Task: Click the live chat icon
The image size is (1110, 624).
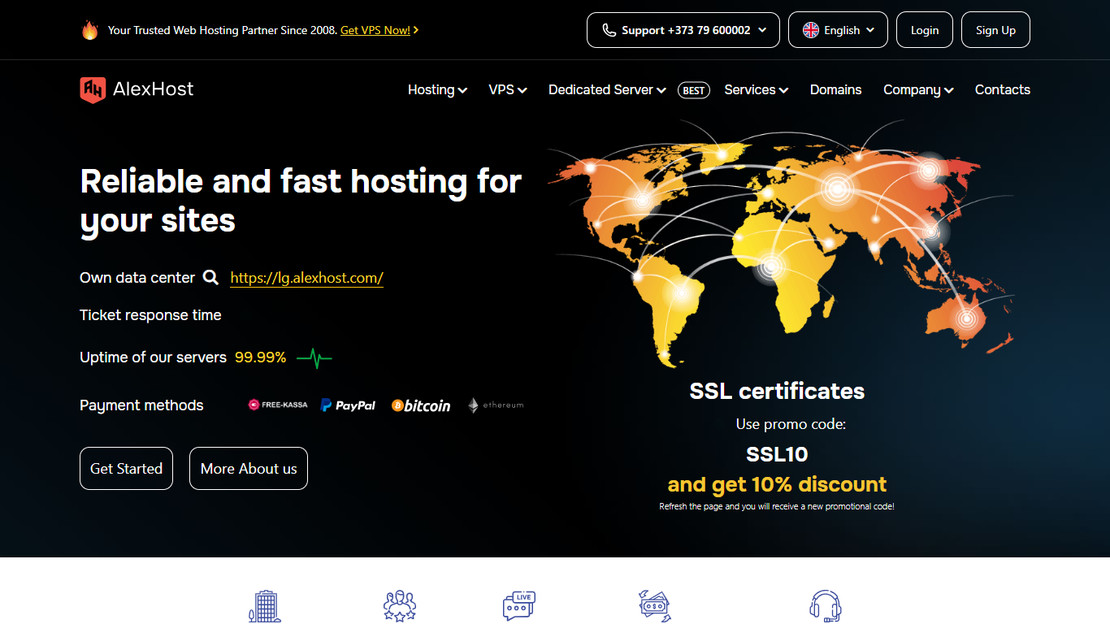Action: click(x=519, y=606)
